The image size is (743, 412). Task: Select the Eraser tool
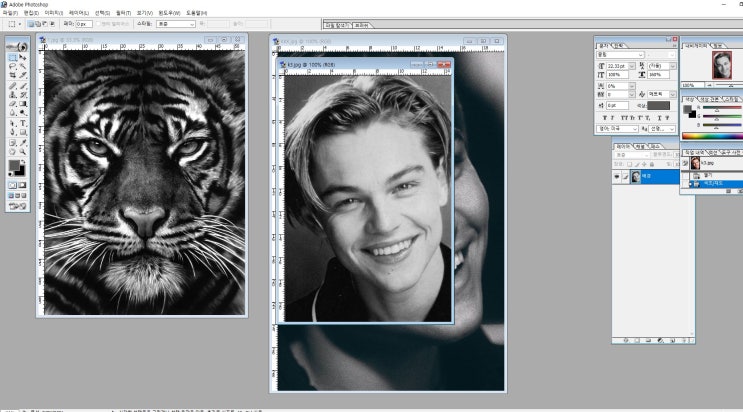pos(13,104)
